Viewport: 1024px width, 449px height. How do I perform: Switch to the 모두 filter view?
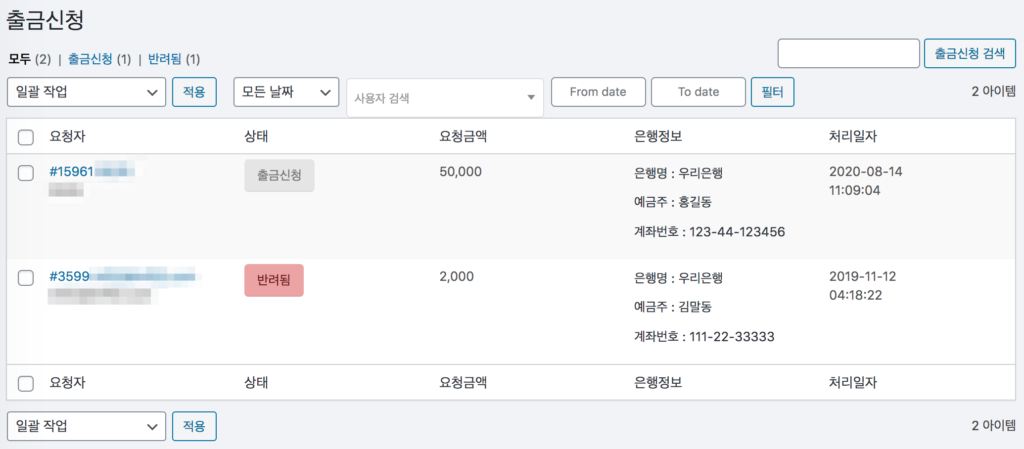tap(20, 59)
